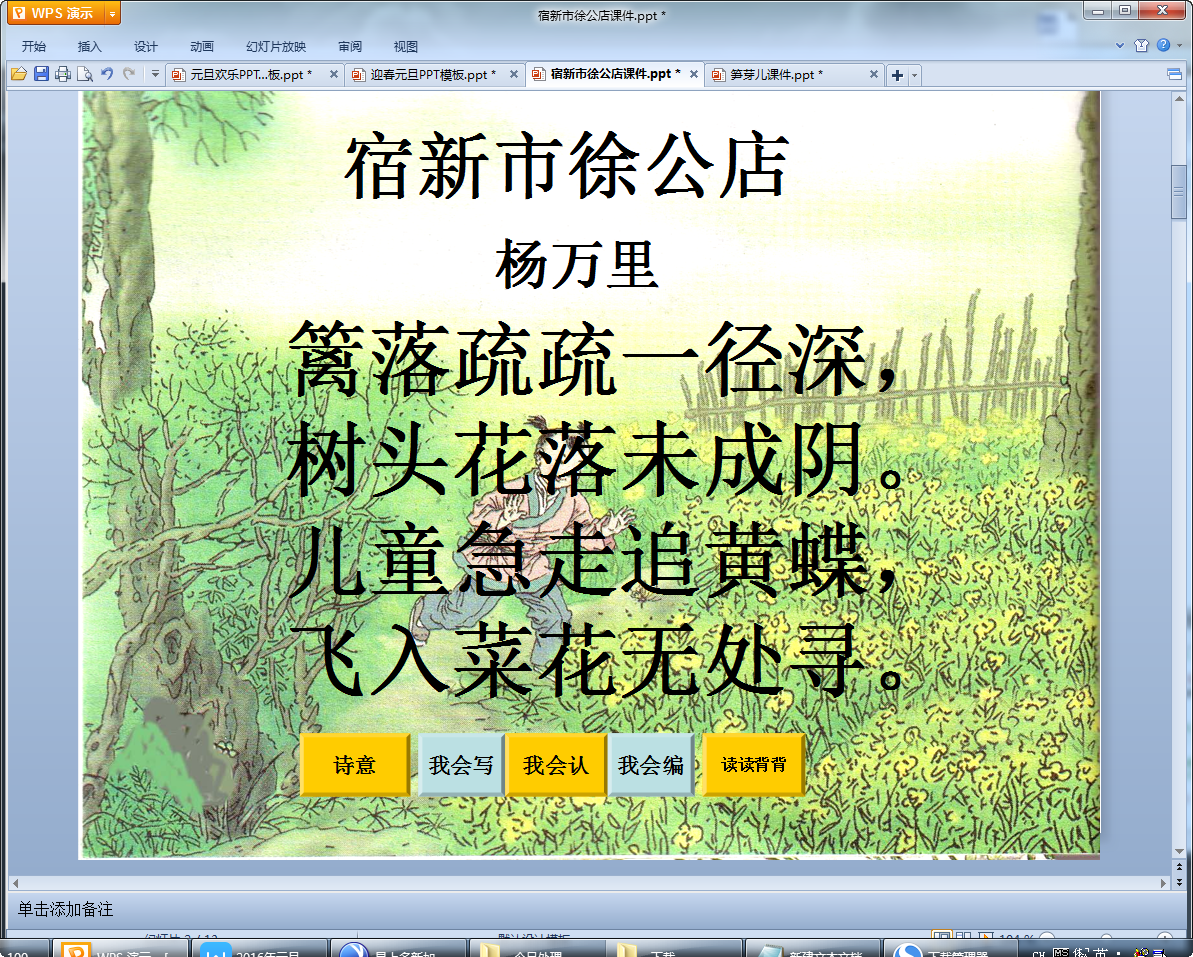This screenshot has width=1193, height=957.
Task: Select the author name 杨万里
Action: [576, 265]
